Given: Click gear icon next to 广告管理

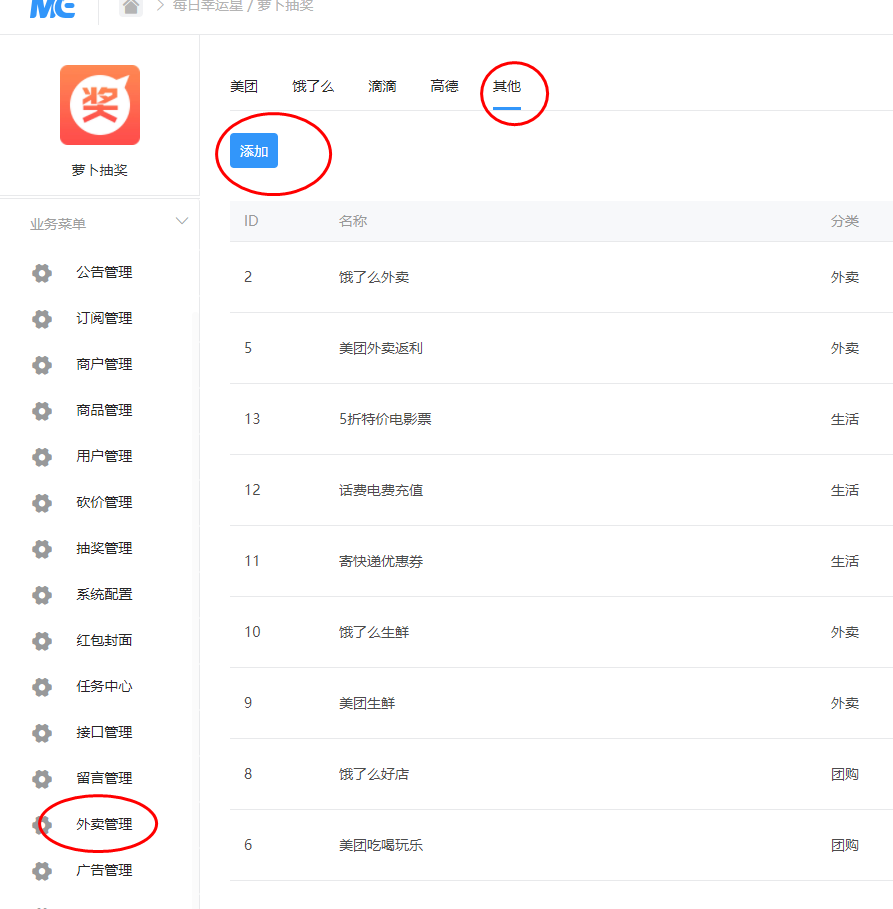Looking at the screenshot, I should point(42,871).
